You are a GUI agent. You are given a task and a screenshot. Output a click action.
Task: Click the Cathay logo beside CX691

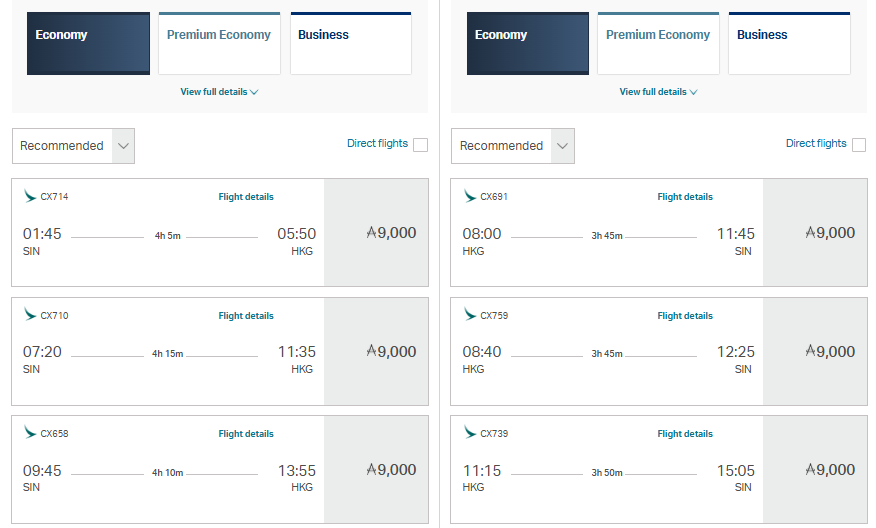469,196
